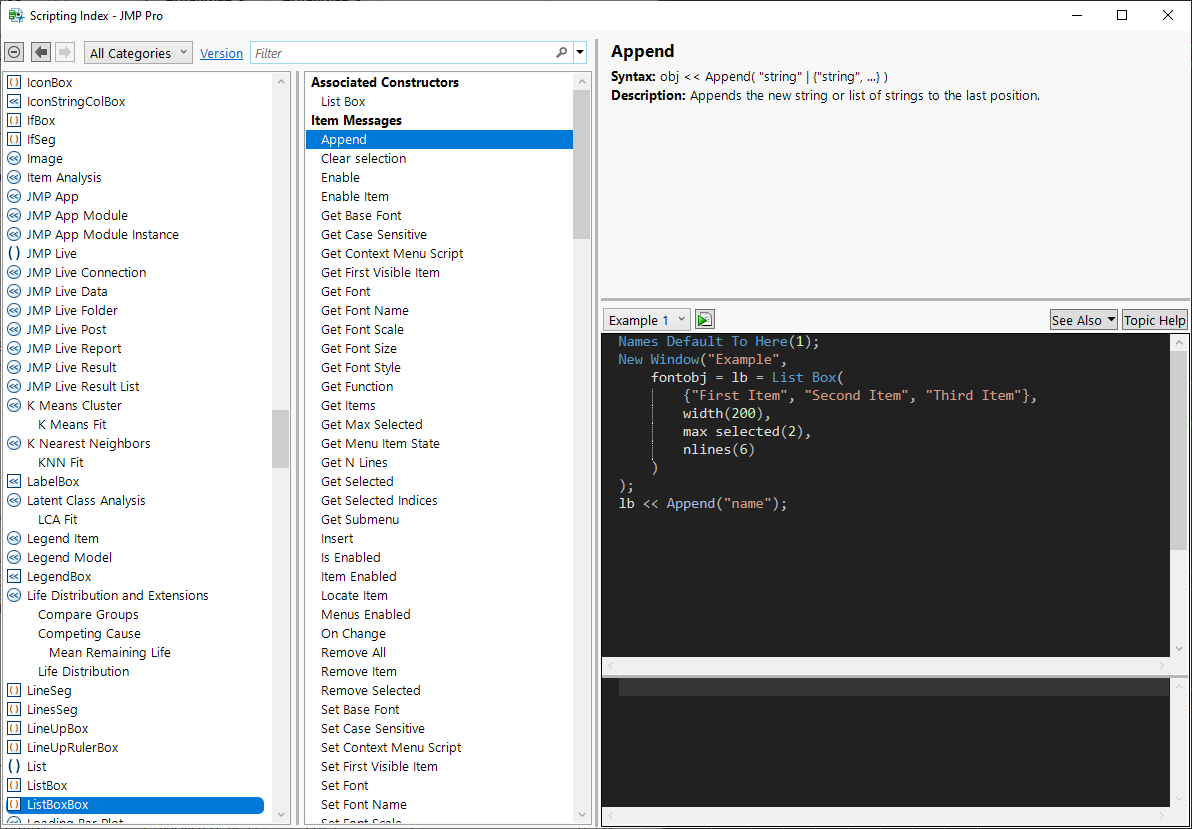
Task: Click the Version link
Action: 221,52
